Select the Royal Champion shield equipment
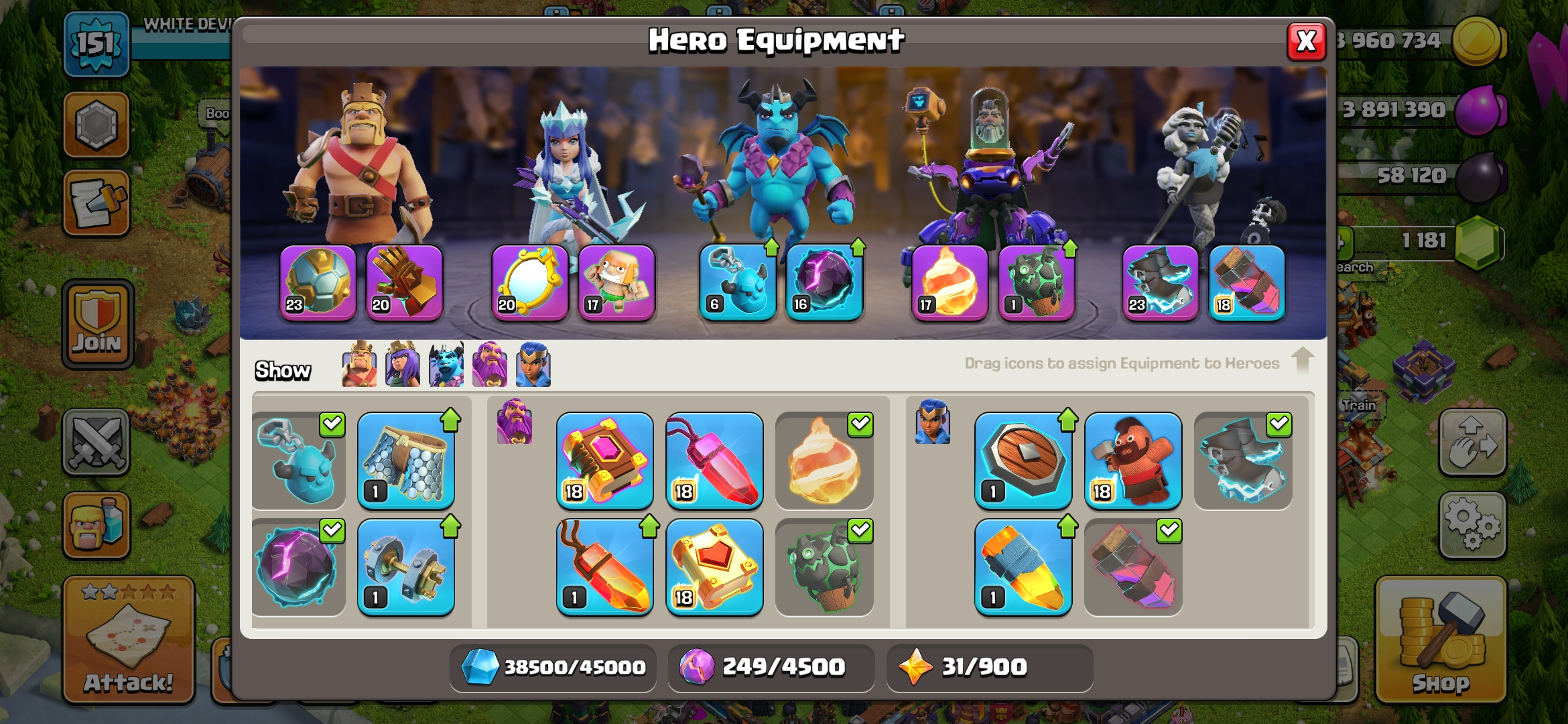 click(x=1023, y=461)
